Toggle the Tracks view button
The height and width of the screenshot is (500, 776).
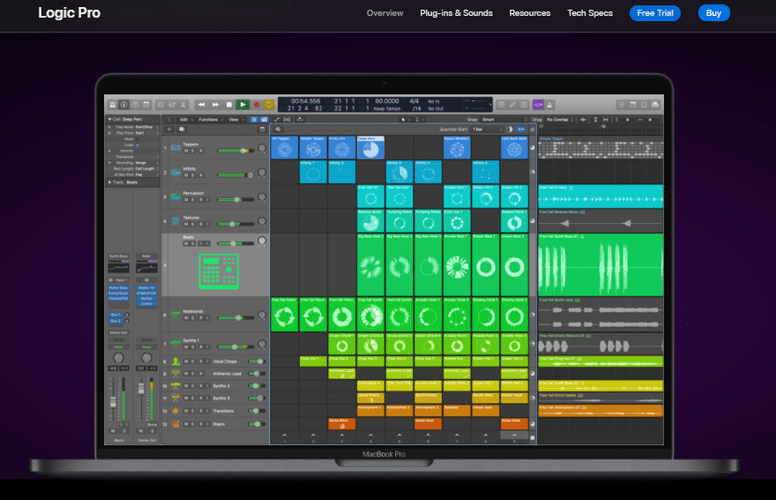pos(264,119)
